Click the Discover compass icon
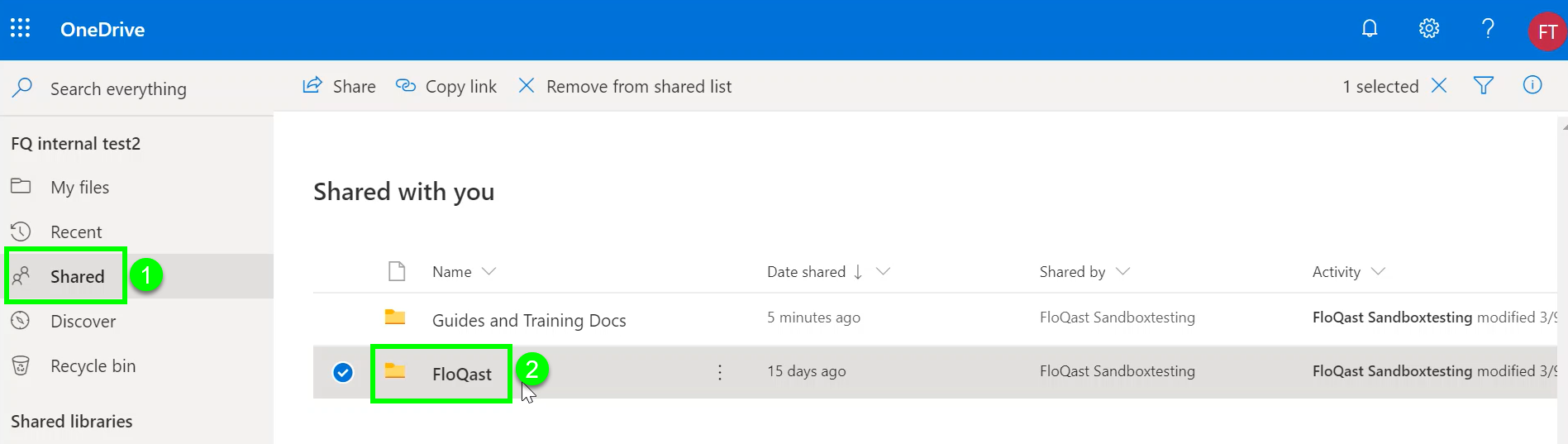1568x444 pixels. tap(21, 321)
